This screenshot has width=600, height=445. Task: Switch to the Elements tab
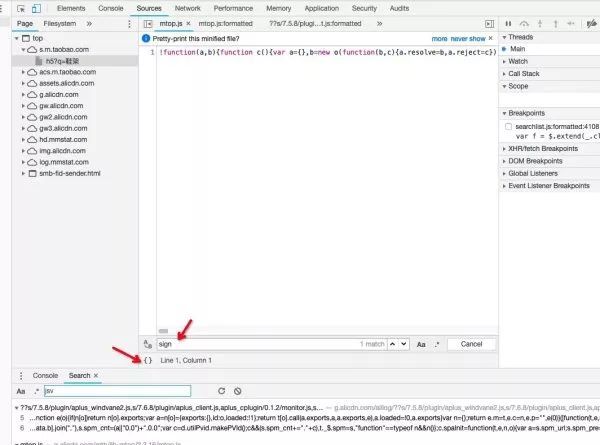point(71,8)
